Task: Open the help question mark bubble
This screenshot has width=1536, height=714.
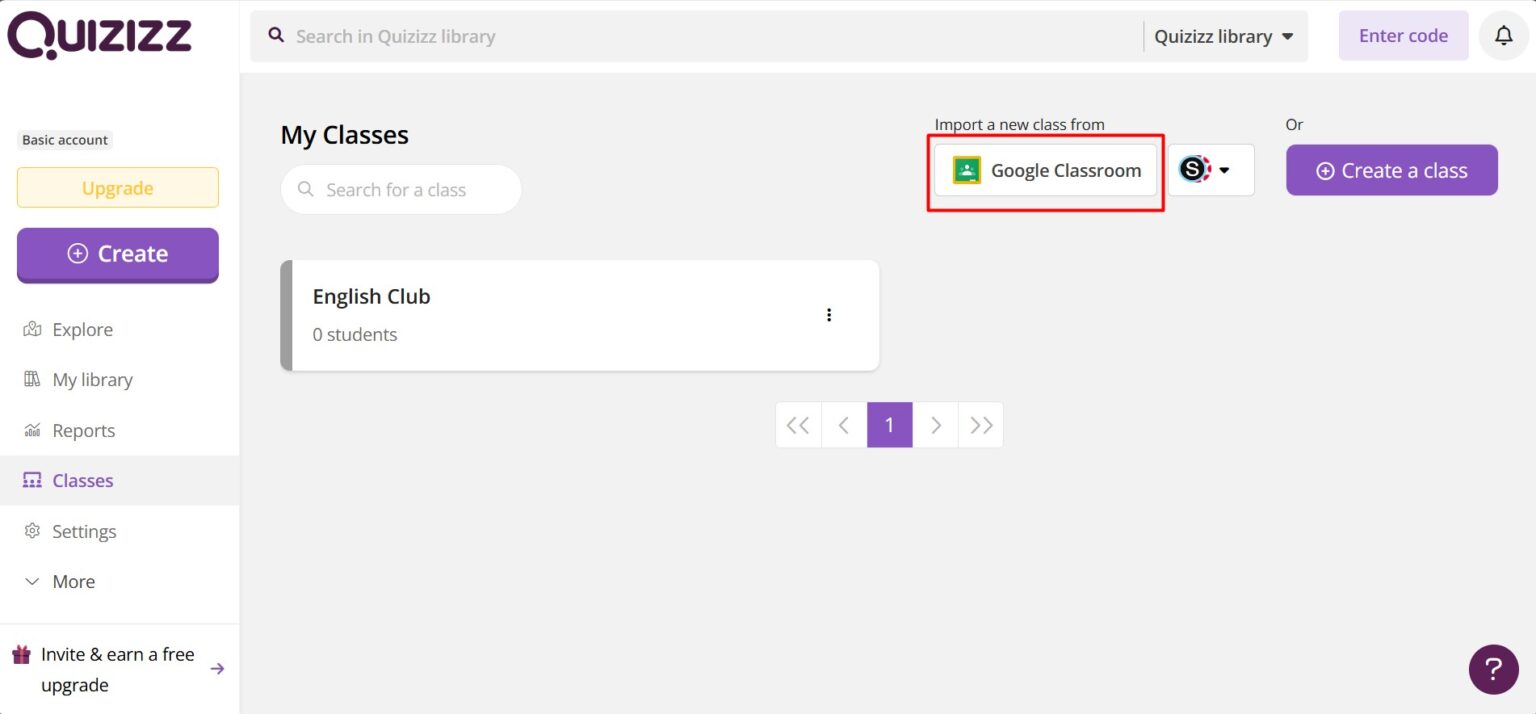Action: 1493,669
